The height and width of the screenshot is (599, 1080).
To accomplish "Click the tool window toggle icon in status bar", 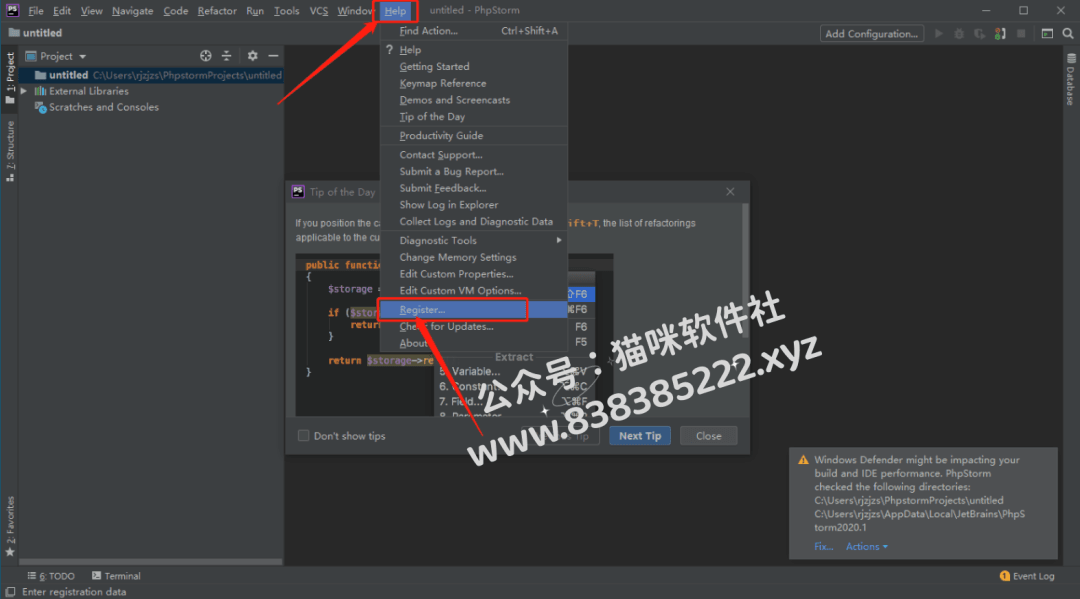I will click(x=10, y=592).
